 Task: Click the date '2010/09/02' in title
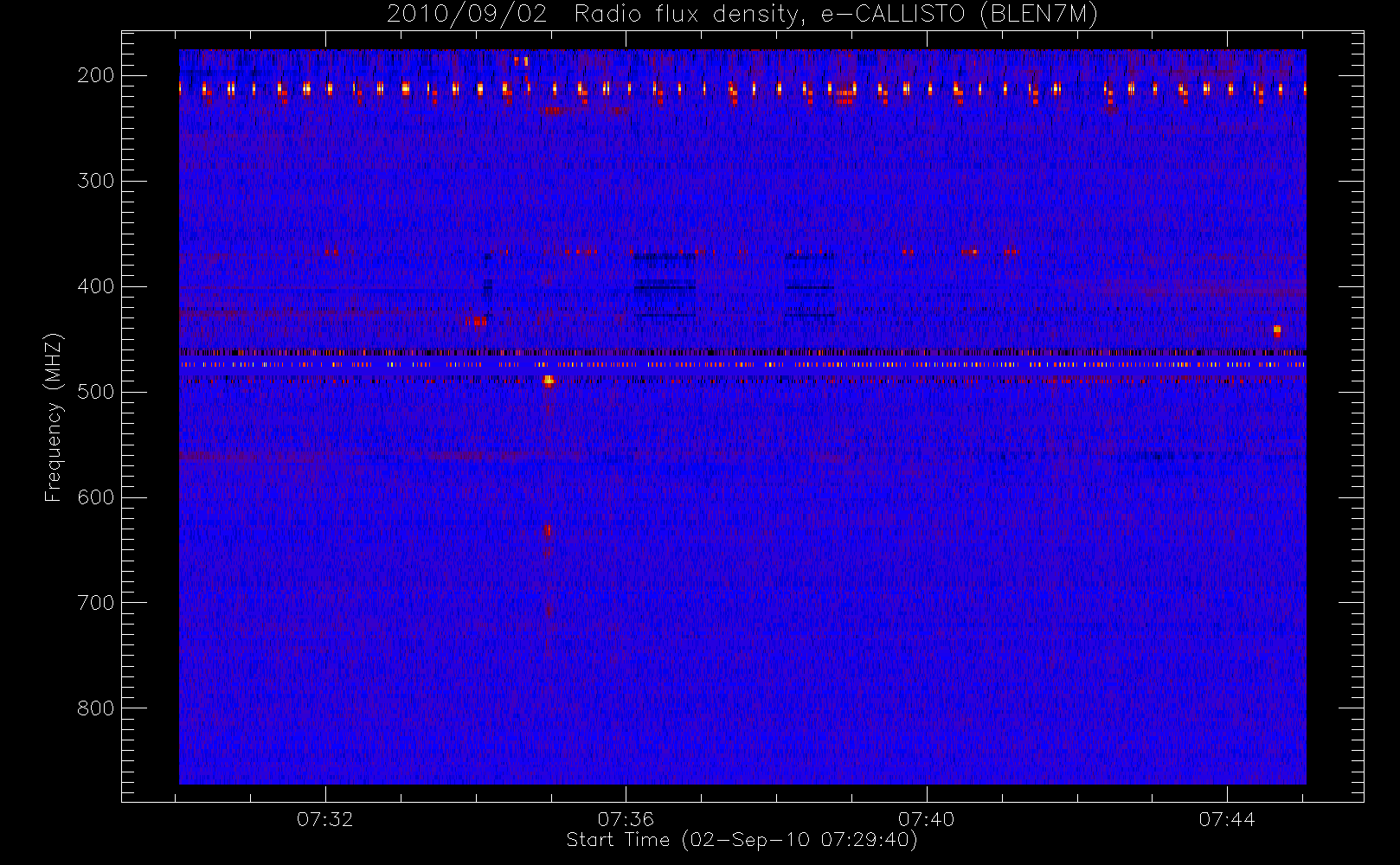[467, 15]
